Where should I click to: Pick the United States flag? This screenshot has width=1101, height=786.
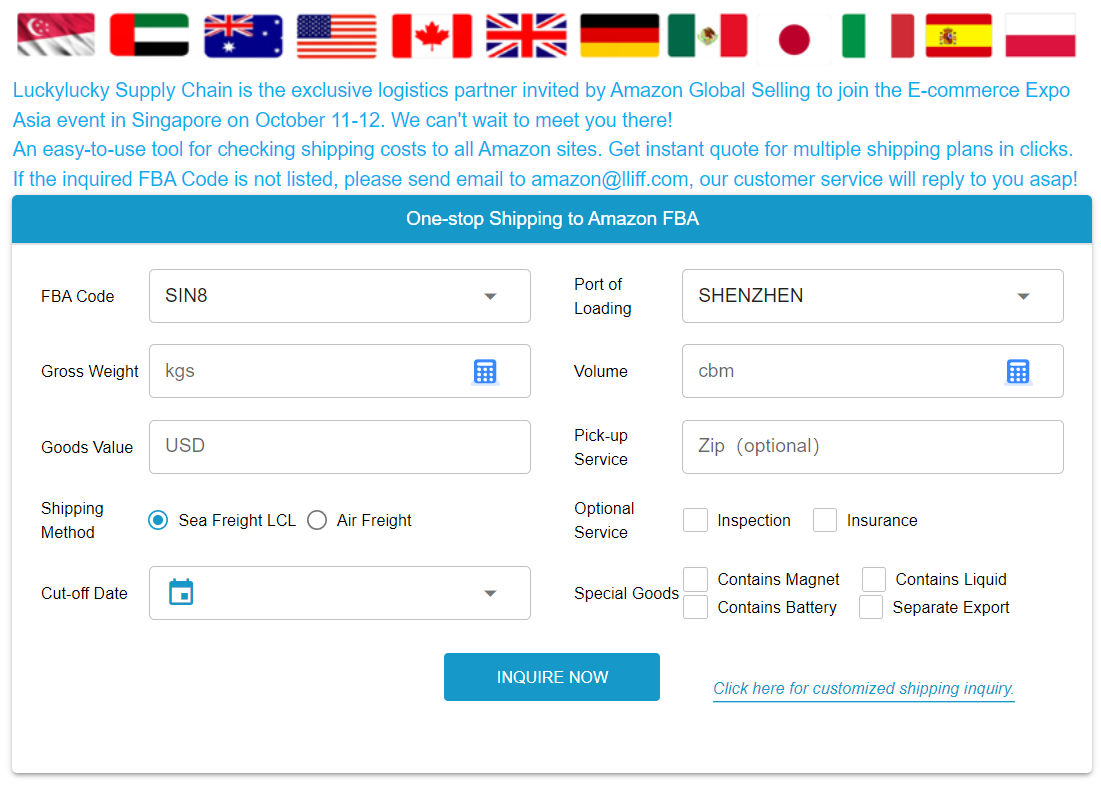coord(336,35)
